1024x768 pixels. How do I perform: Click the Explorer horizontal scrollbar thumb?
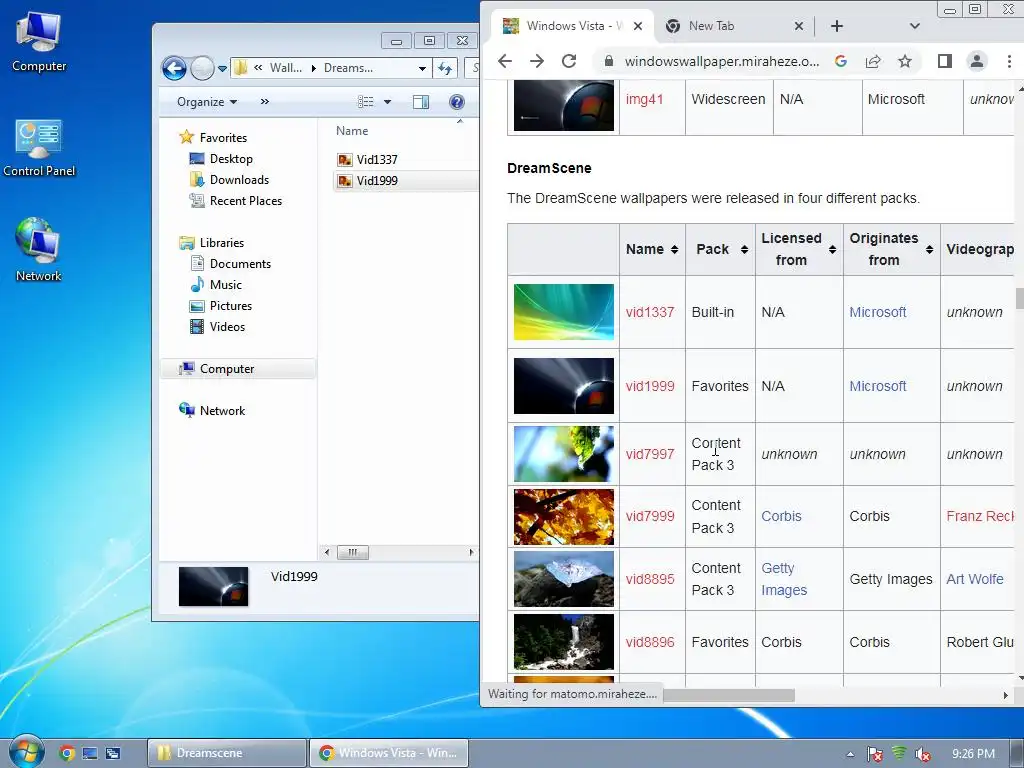point(353,552)
